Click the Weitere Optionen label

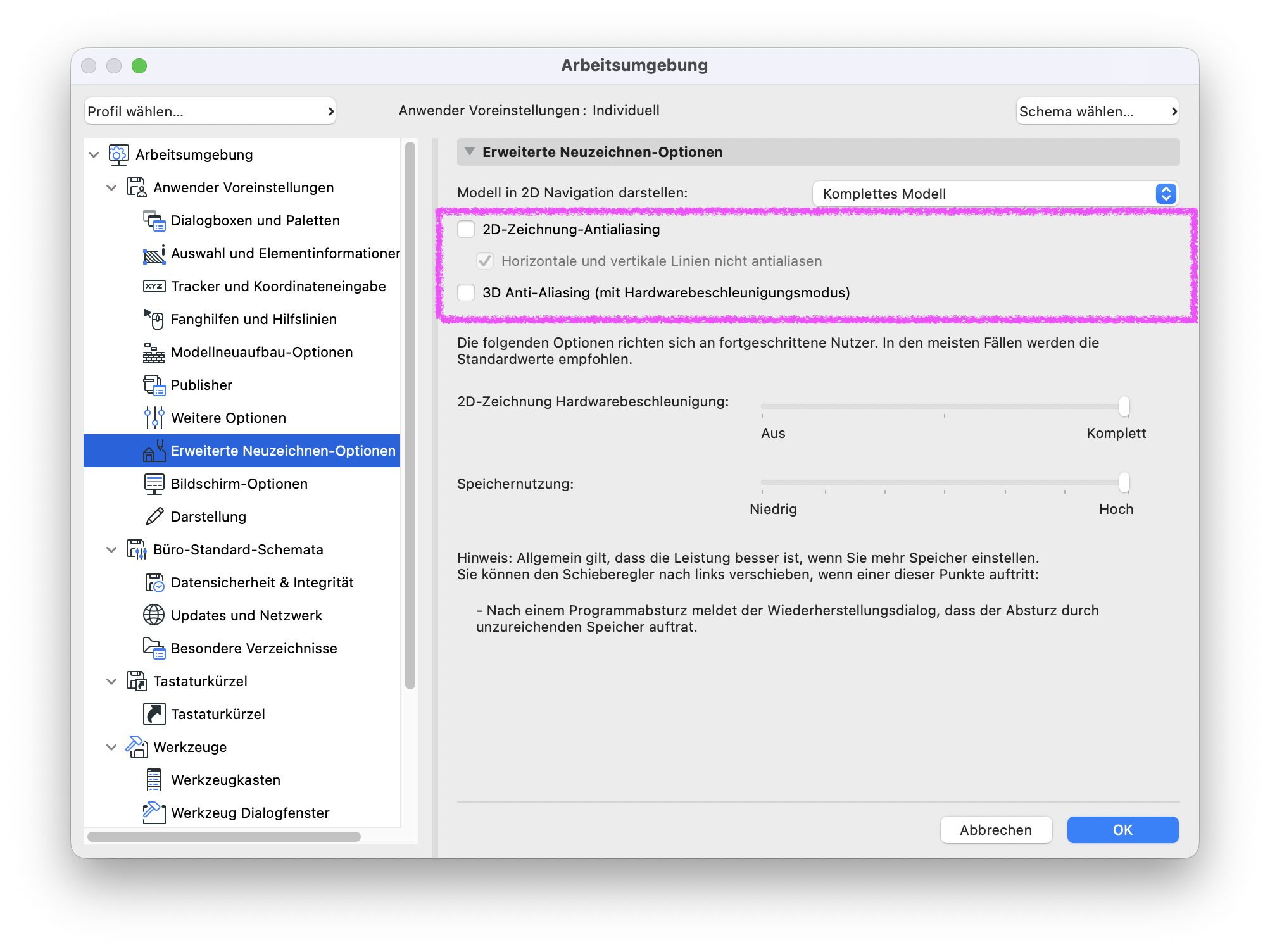coord(229,418)
